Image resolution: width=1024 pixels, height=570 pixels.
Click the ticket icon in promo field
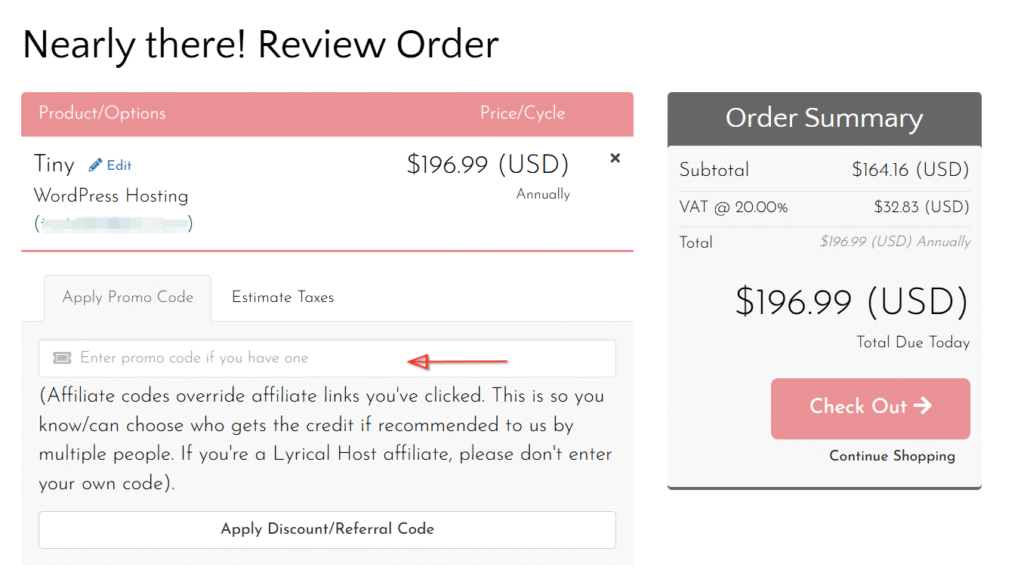[x=62, y=358]
